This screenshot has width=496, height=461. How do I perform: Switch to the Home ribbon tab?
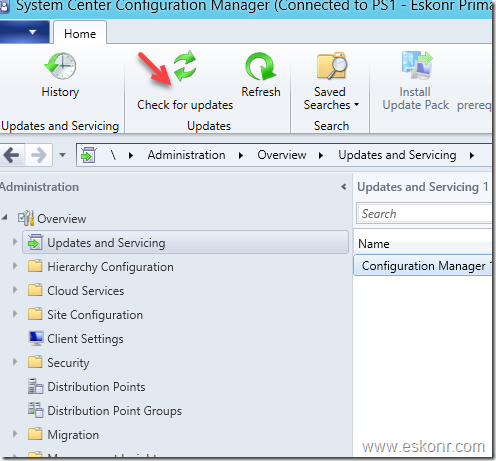[x=80, y=34]
